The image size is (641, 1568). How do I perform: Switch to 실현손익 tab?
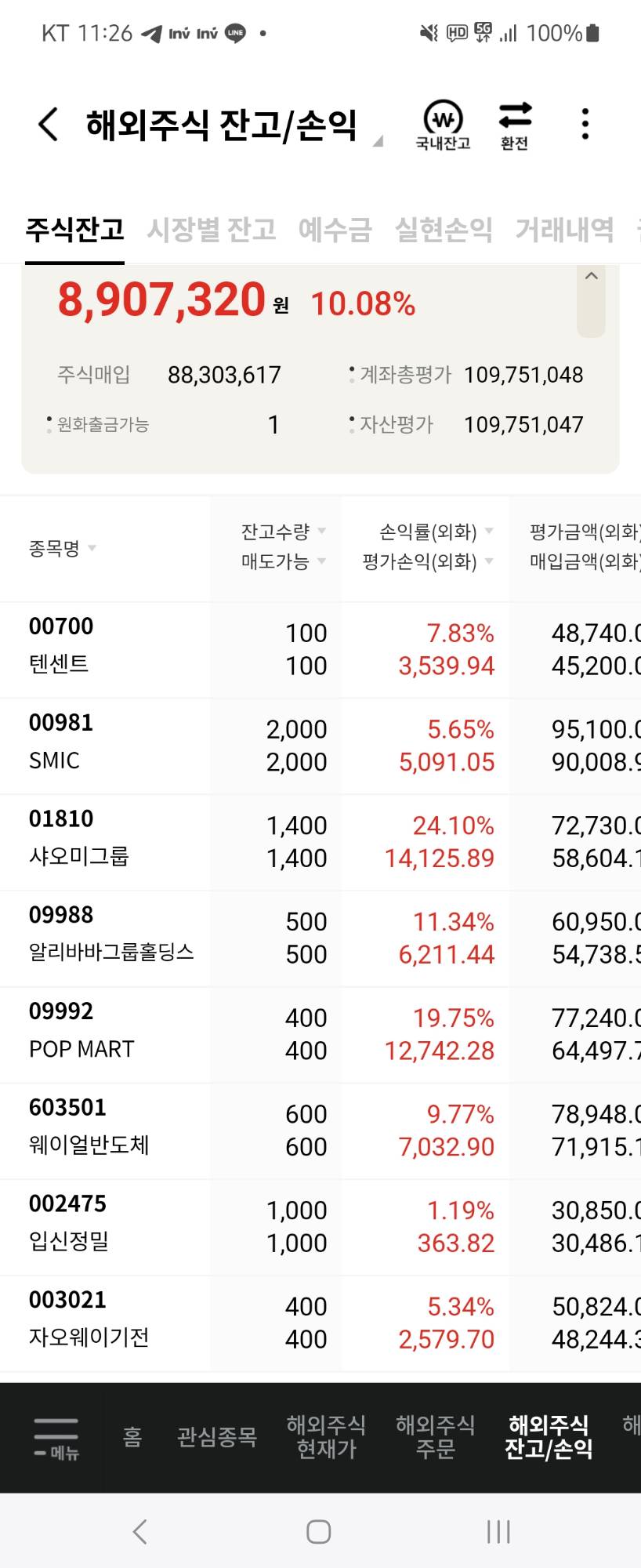[444, 230]
